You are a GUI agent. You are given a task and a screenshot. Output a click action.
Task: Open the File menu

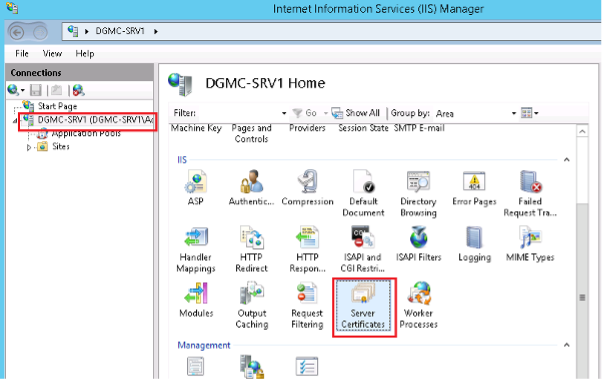tap(22, 53)
